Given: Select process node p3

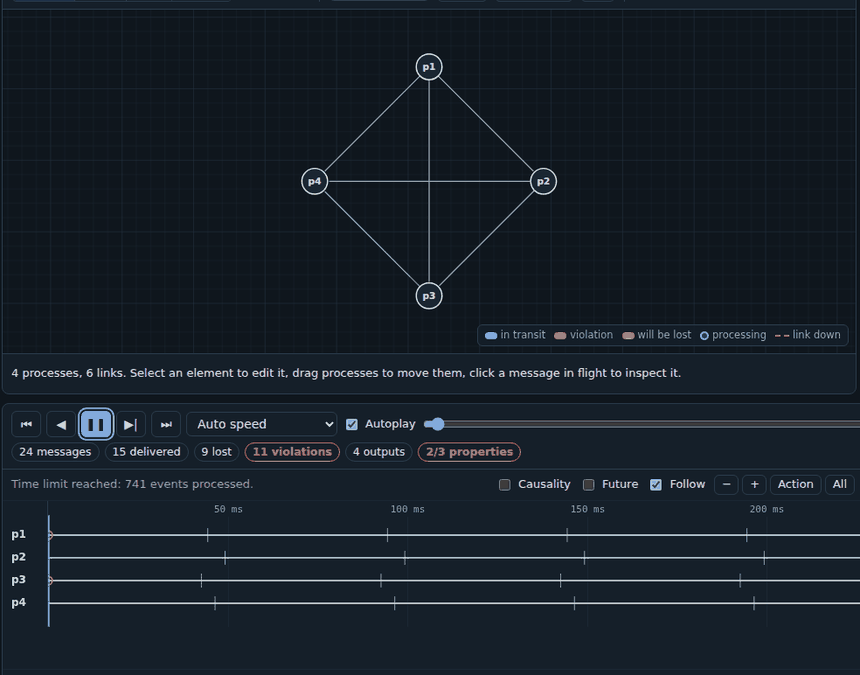Looking at the screenshot, I should pyautogui.click(x=429, y=296).
